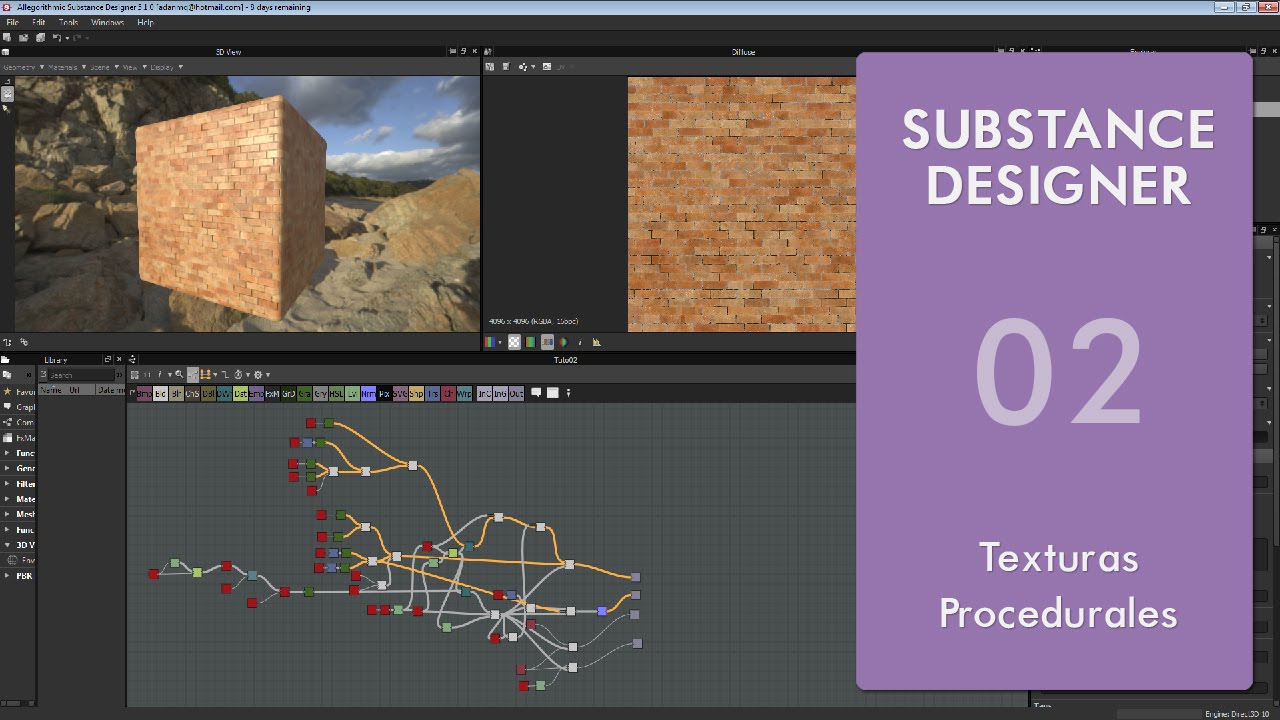Select the top purple output node
The width and height of the screenshot is (1280, 720).
(x=635, y=577)
